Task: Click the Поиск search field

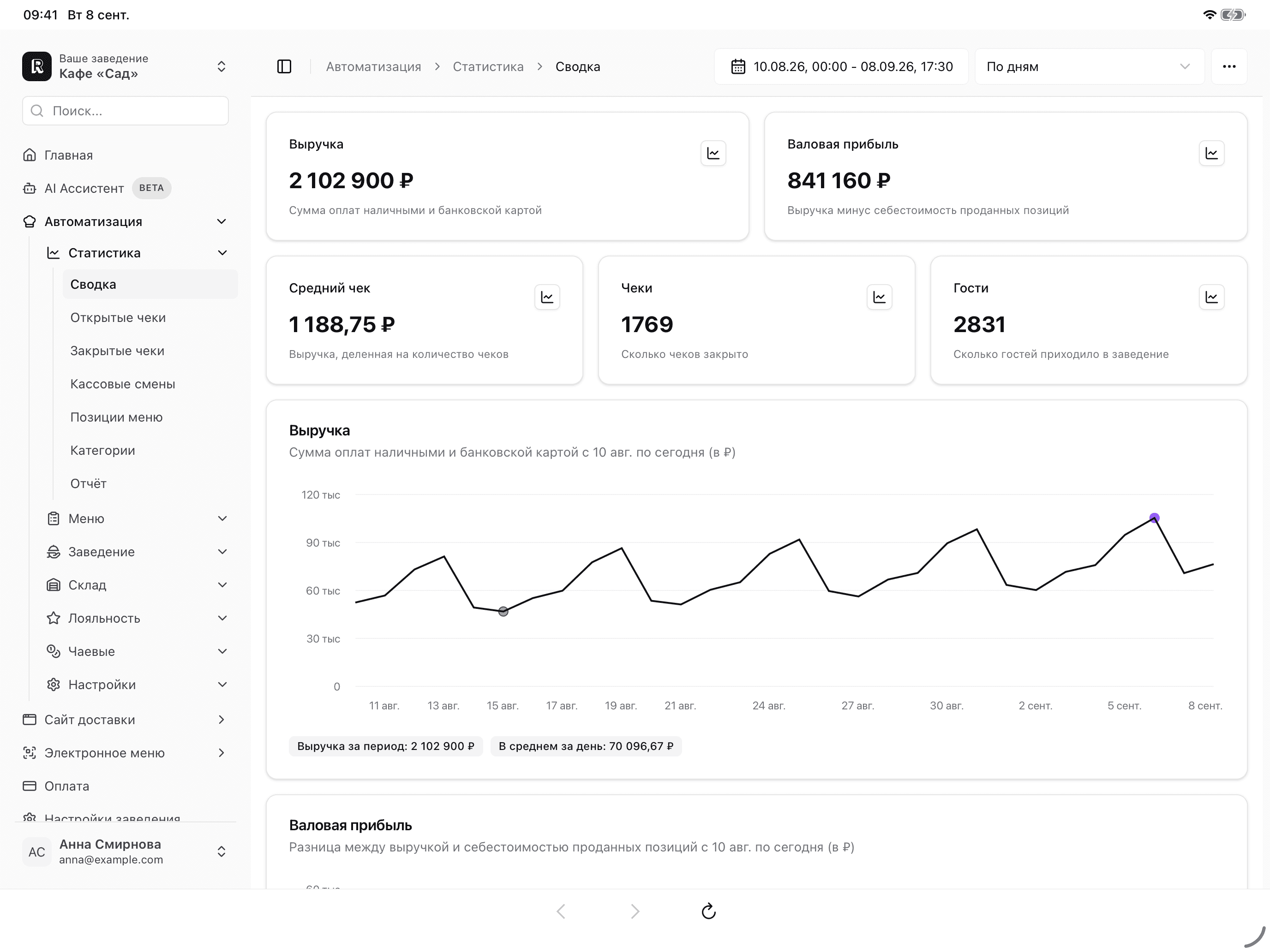Action: click(x=126, y=111)
